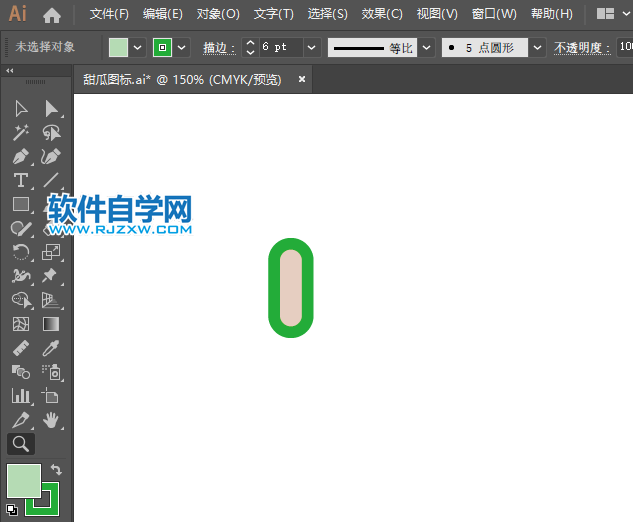
Task: Go to Illustrator home screen
Action: coord(52,15)
